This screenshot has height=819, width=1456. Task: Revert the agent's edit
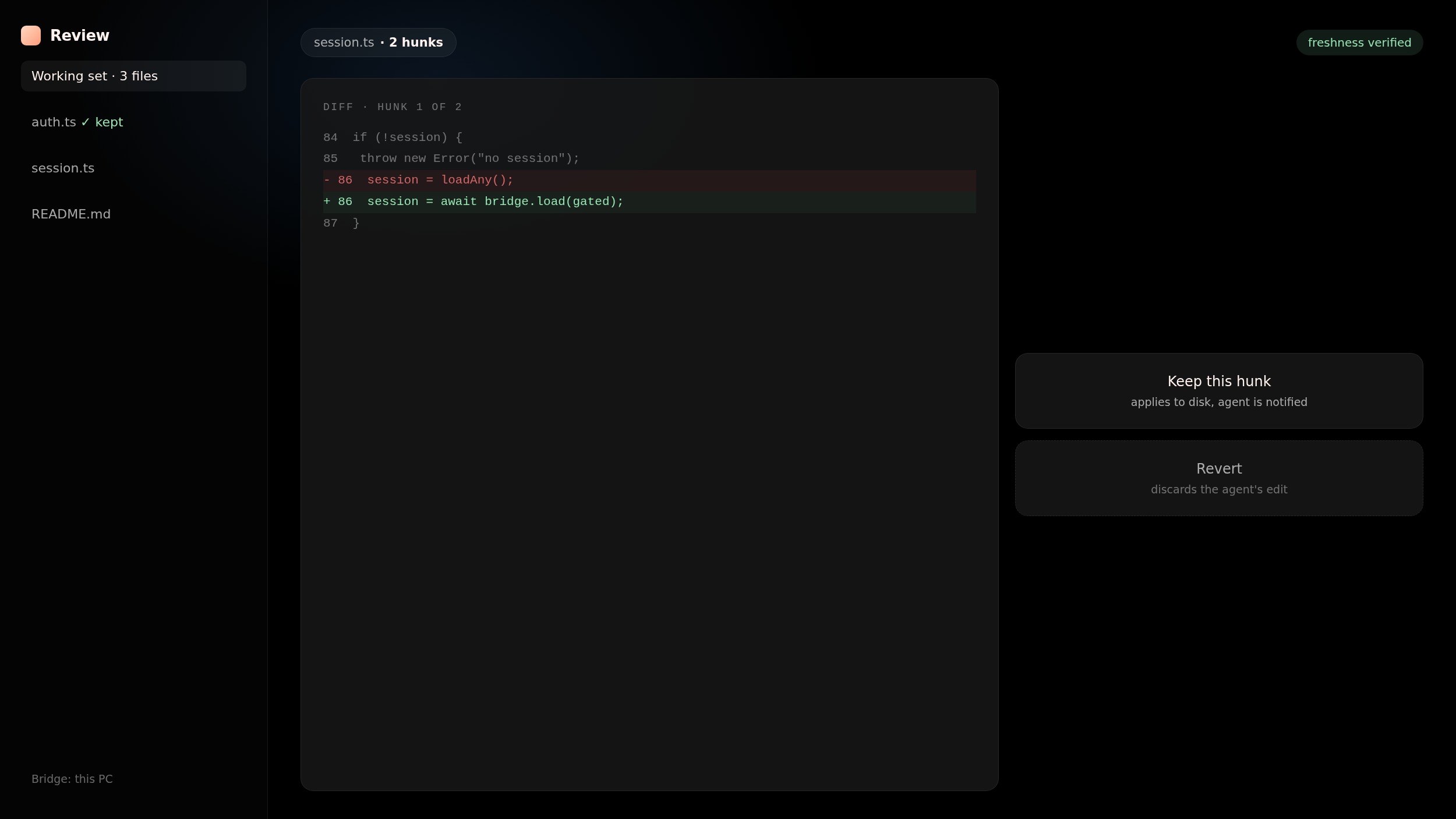(x=1219, y=478)
